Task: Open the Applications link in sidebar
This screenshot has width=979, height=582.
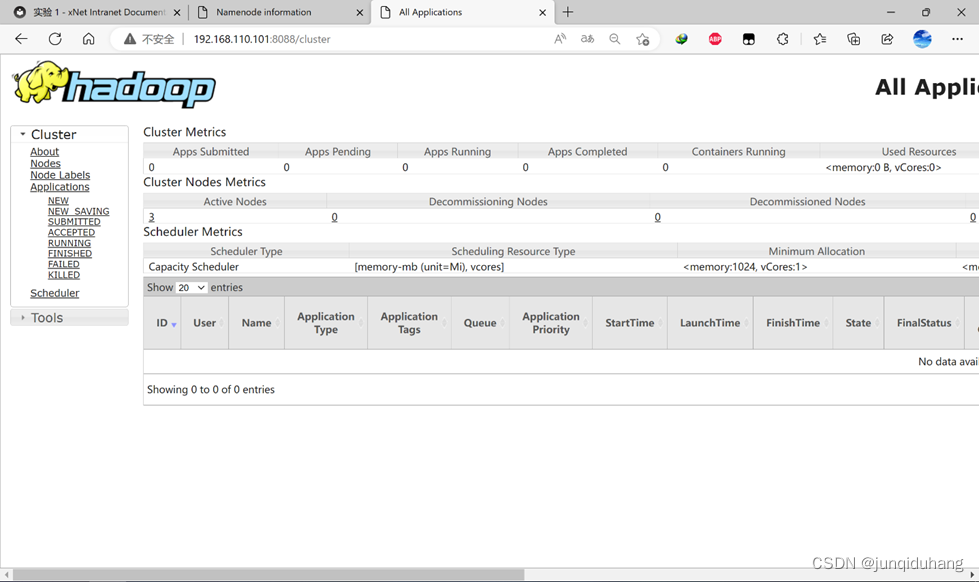Action: coord(60,187)
